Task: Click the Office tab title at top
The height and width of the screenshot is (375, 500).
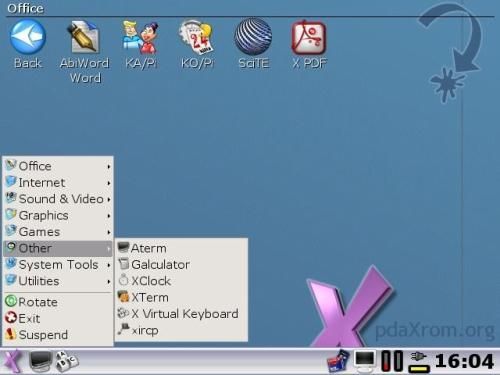Action: tap(25, 8)
